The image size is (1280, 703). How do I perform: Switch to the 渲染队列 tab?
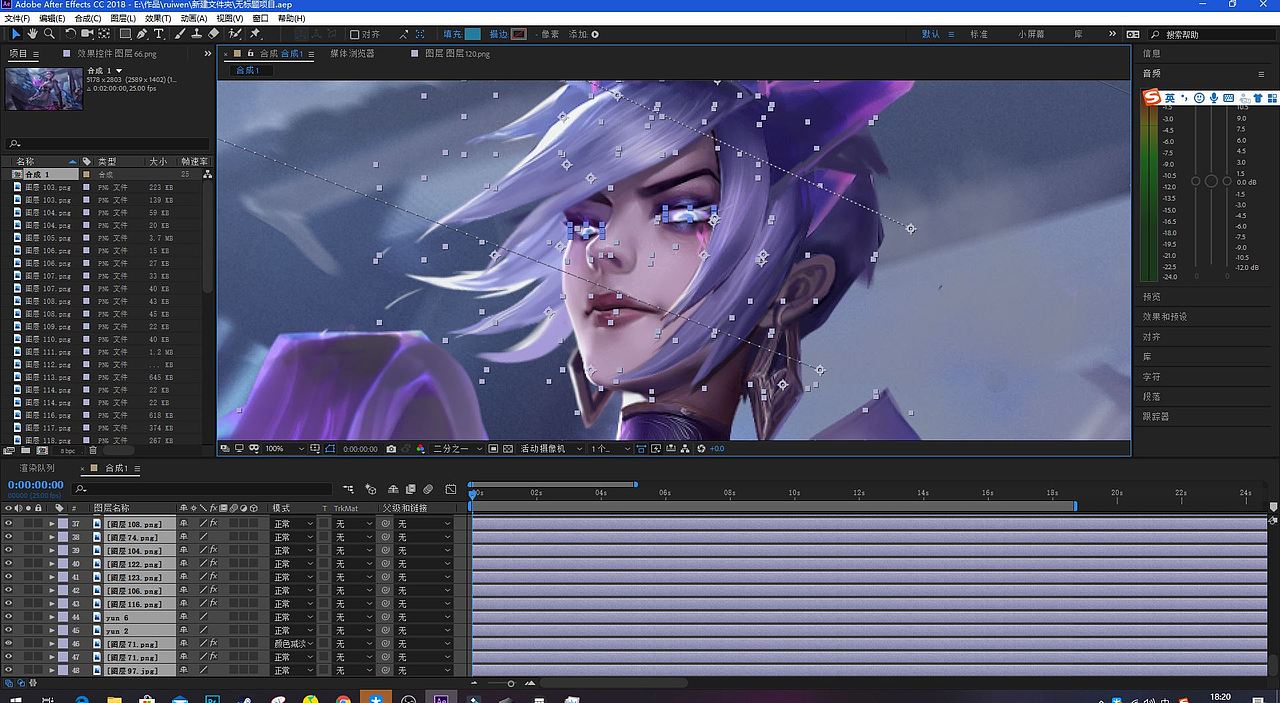coord(37,468)
